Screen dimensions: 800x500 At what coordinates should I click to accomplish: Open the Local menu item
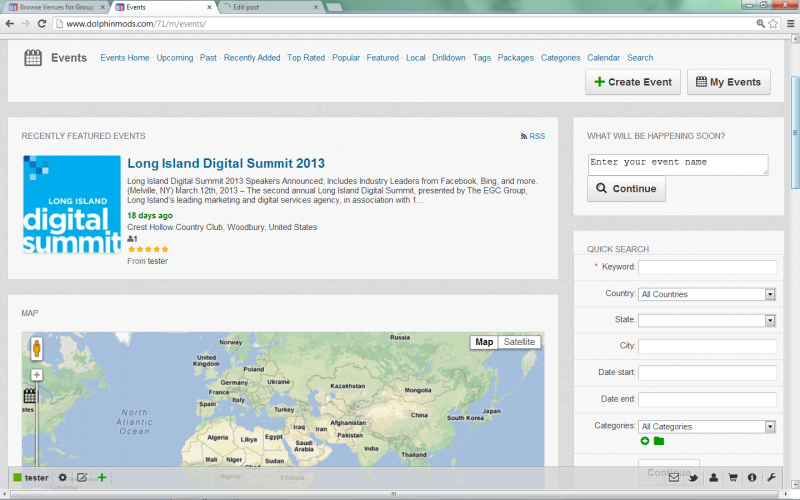pos(415,58)
